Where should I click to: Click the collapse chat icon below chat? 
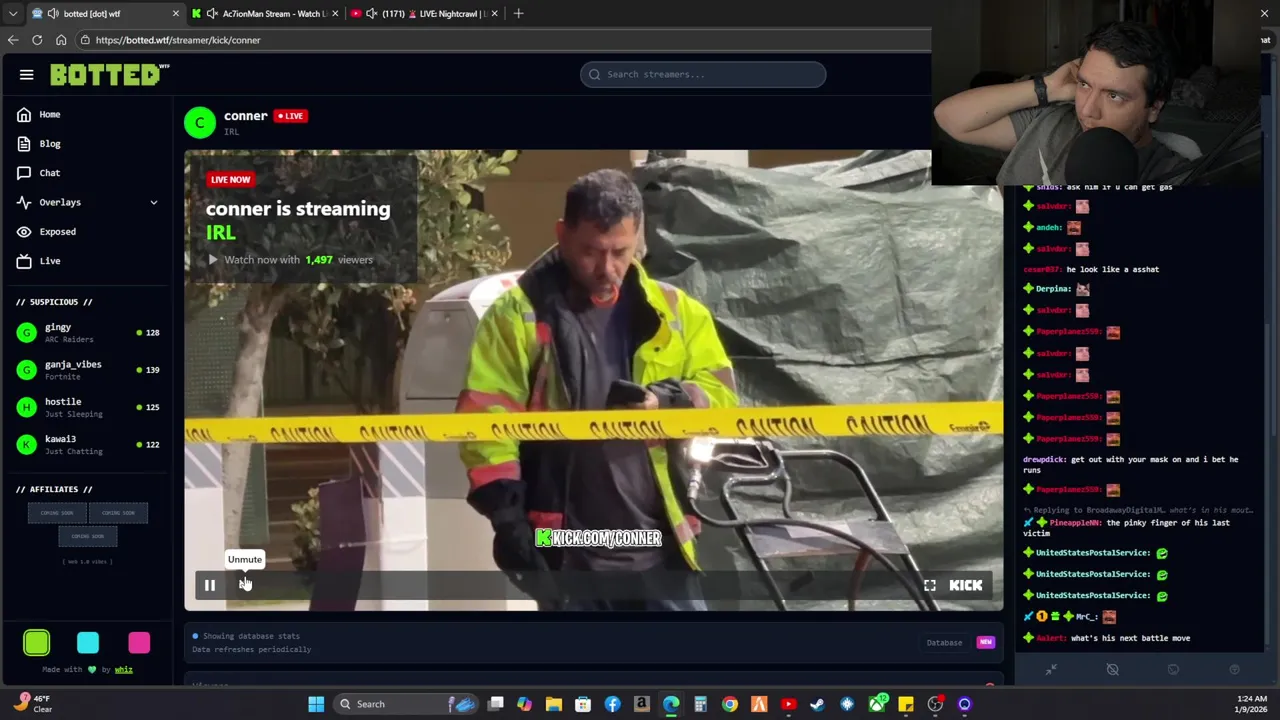[1051, 670]
